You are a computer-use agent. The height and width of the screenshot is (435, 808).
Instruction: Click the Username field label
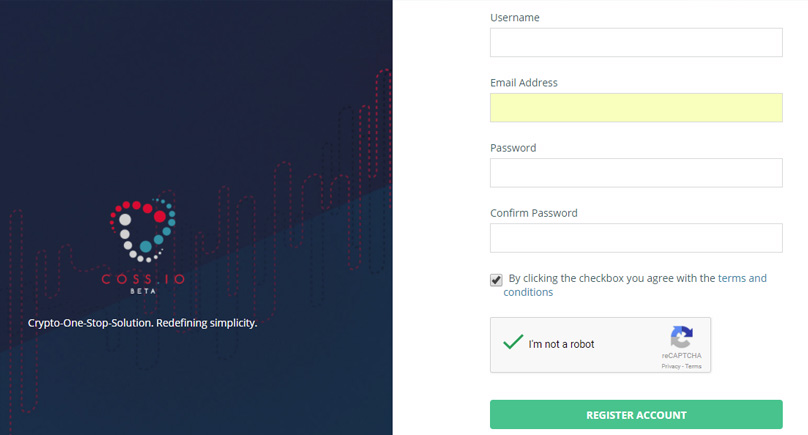[515, 18]
